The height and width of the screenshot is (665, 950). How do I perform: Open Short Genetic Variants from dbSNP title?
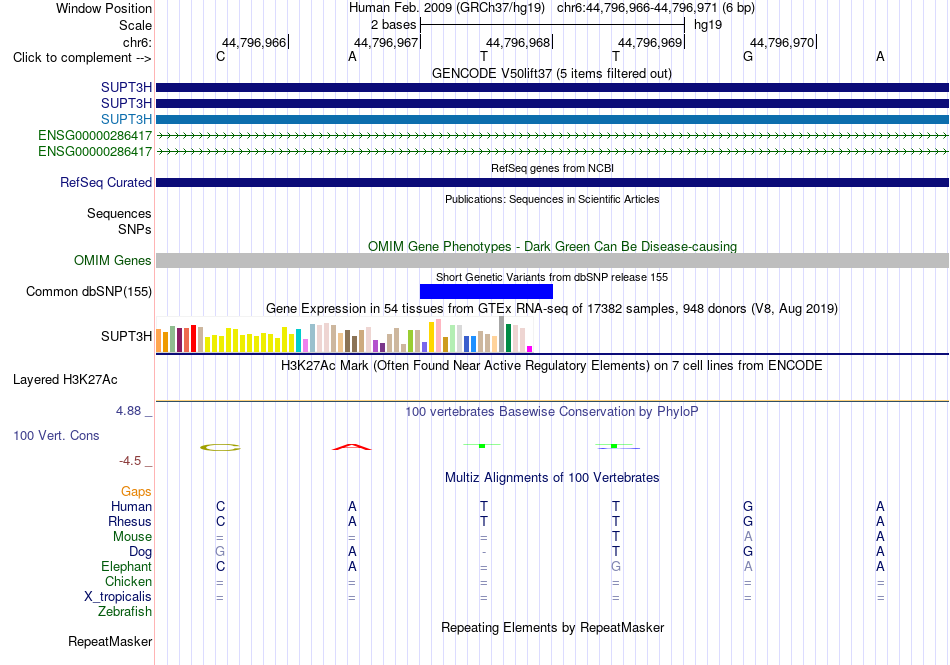552,277
